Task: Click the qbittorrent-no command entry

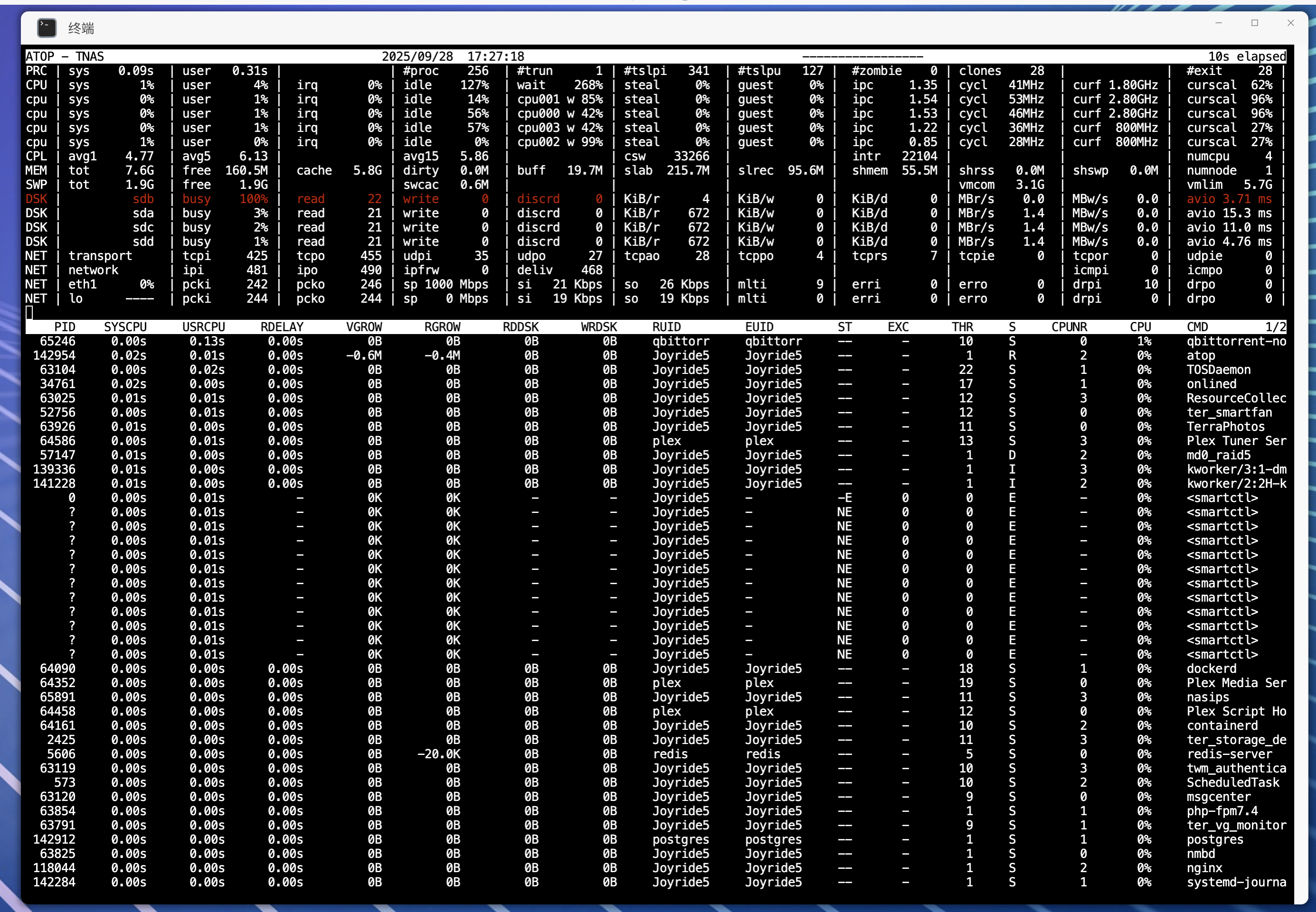Action: 1236,341
